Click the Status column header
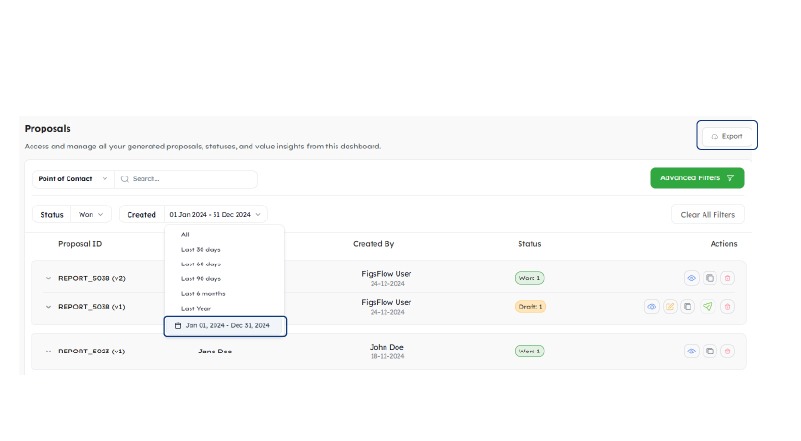The image size is (801, 441). (530, 244)
